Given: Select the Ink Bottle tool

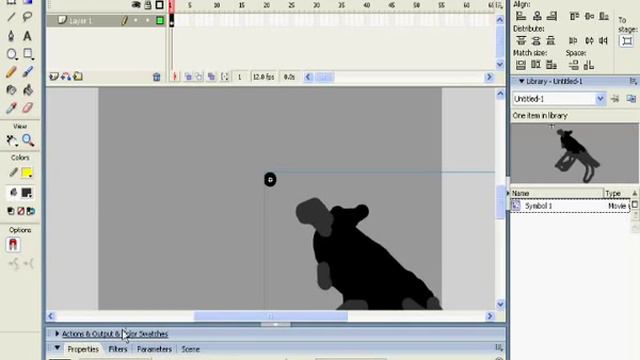Looking at the screenshot, I should (x=11, y=90).
